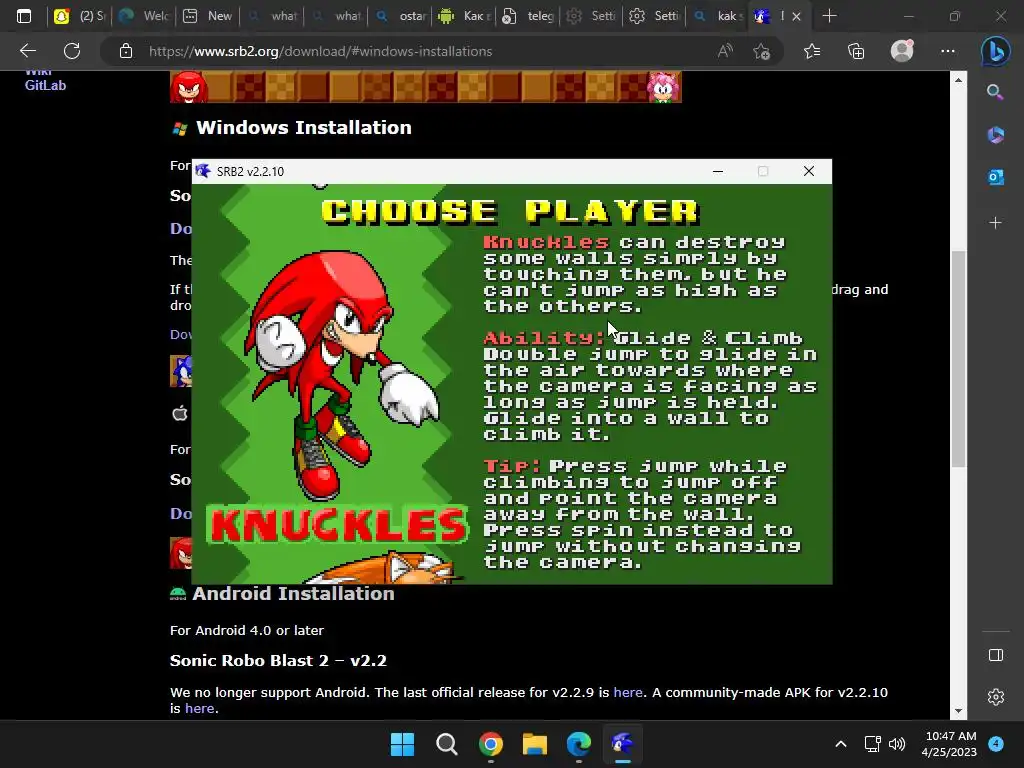Open taskbar Search
The image size is (1024, 768).
(x=447, y=744)
